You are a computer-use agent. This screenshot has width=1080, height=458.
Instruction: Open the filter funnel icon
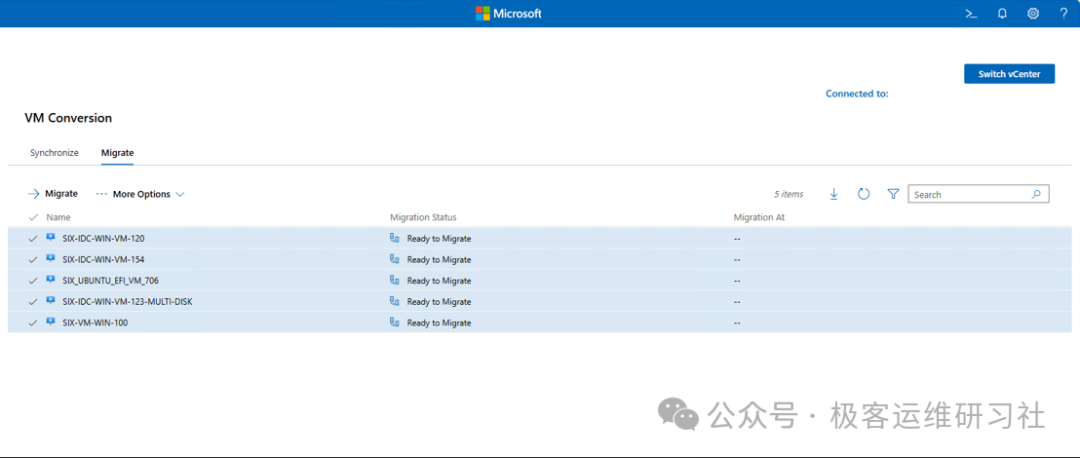(x=893, y=194)
